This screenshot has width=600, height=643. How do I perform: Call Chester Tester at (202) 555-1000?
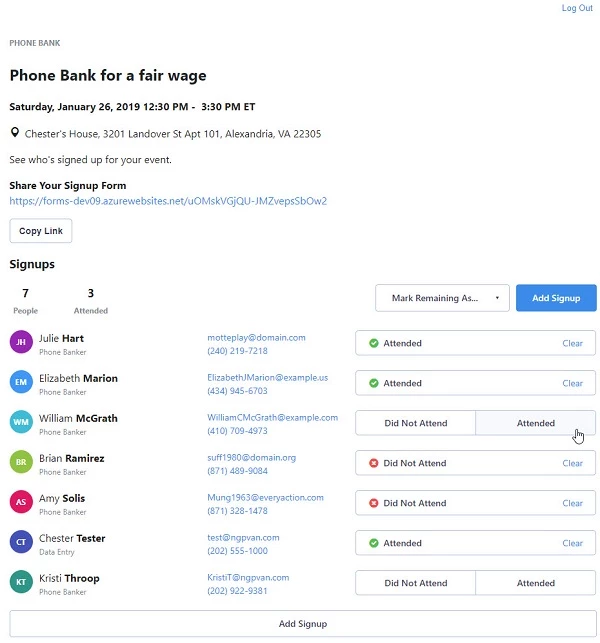[x=237, y=551]
